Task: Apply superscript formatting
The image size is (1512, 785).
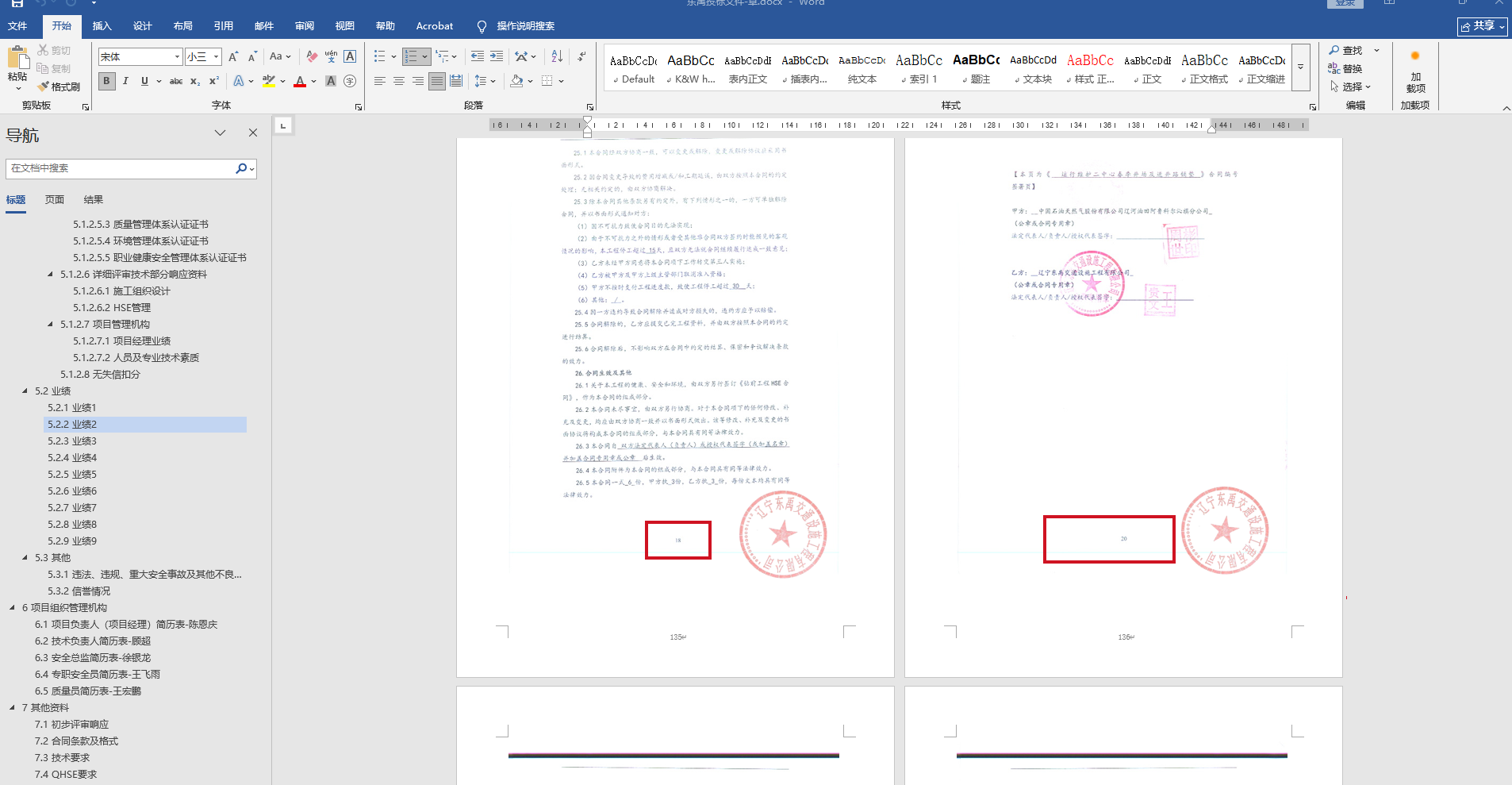Action: pos(214,81)
